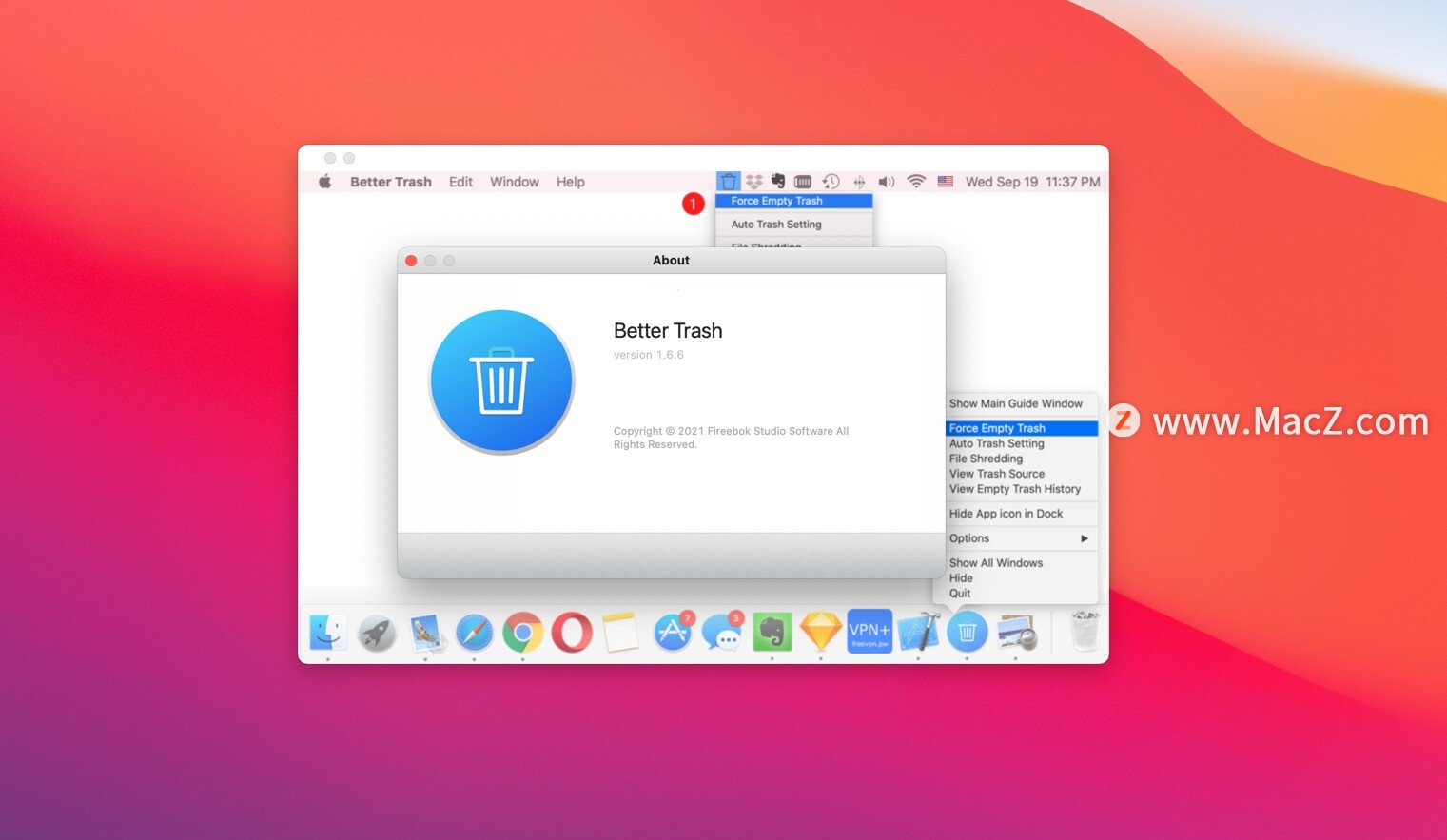Choose Force Empty Trash in the menu bar dropdown
Viewport: 1447px width, 840px height.
pyautogui.click(x=793, y=201)
